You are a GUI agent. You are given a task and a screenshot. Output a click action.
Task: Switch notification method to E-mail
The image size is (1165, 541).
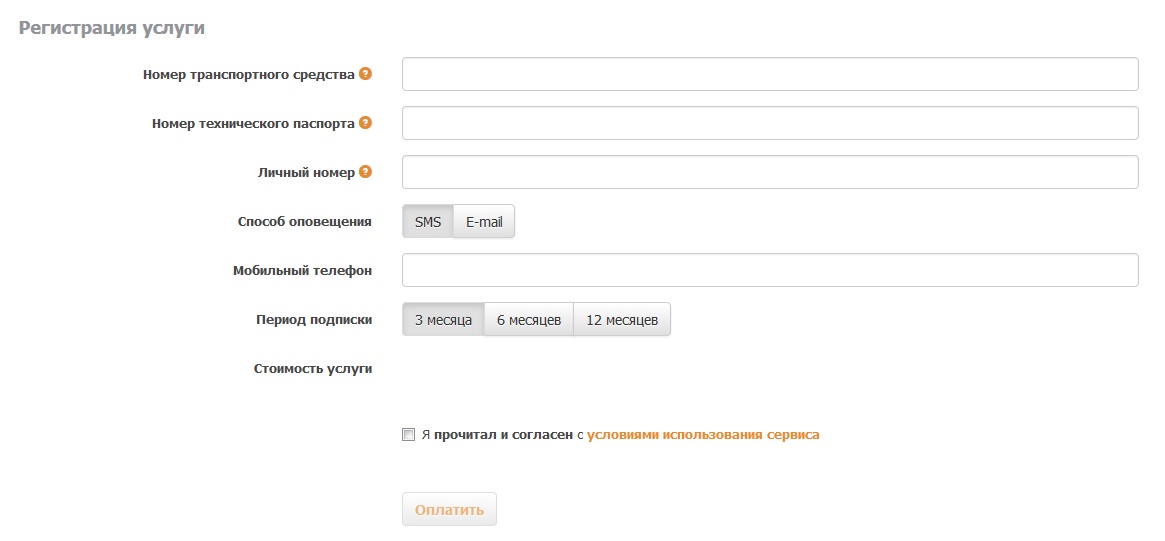[484, 221]
